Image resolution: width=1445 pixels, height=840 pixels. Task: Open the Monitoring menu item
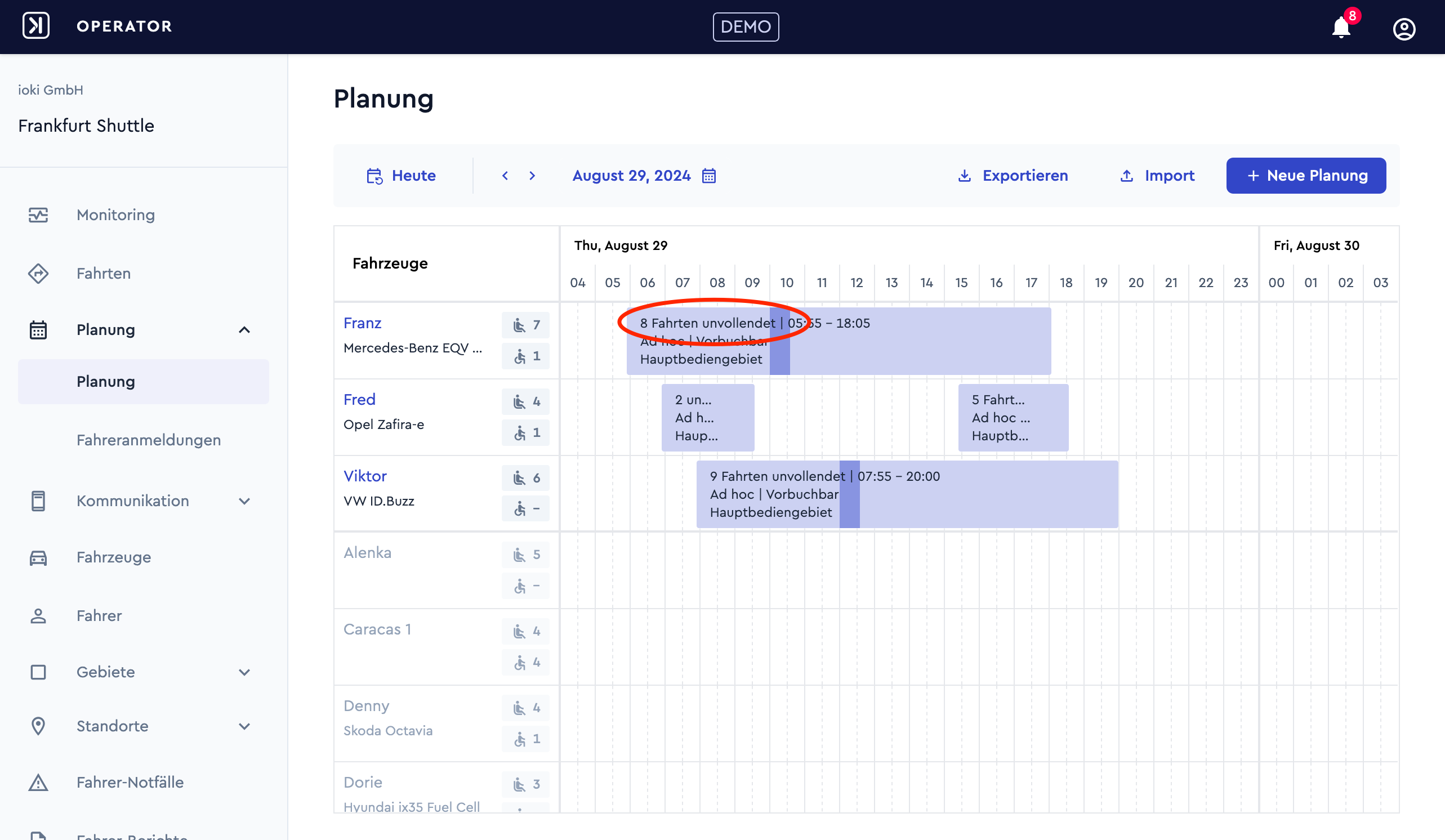coord(115,215)
